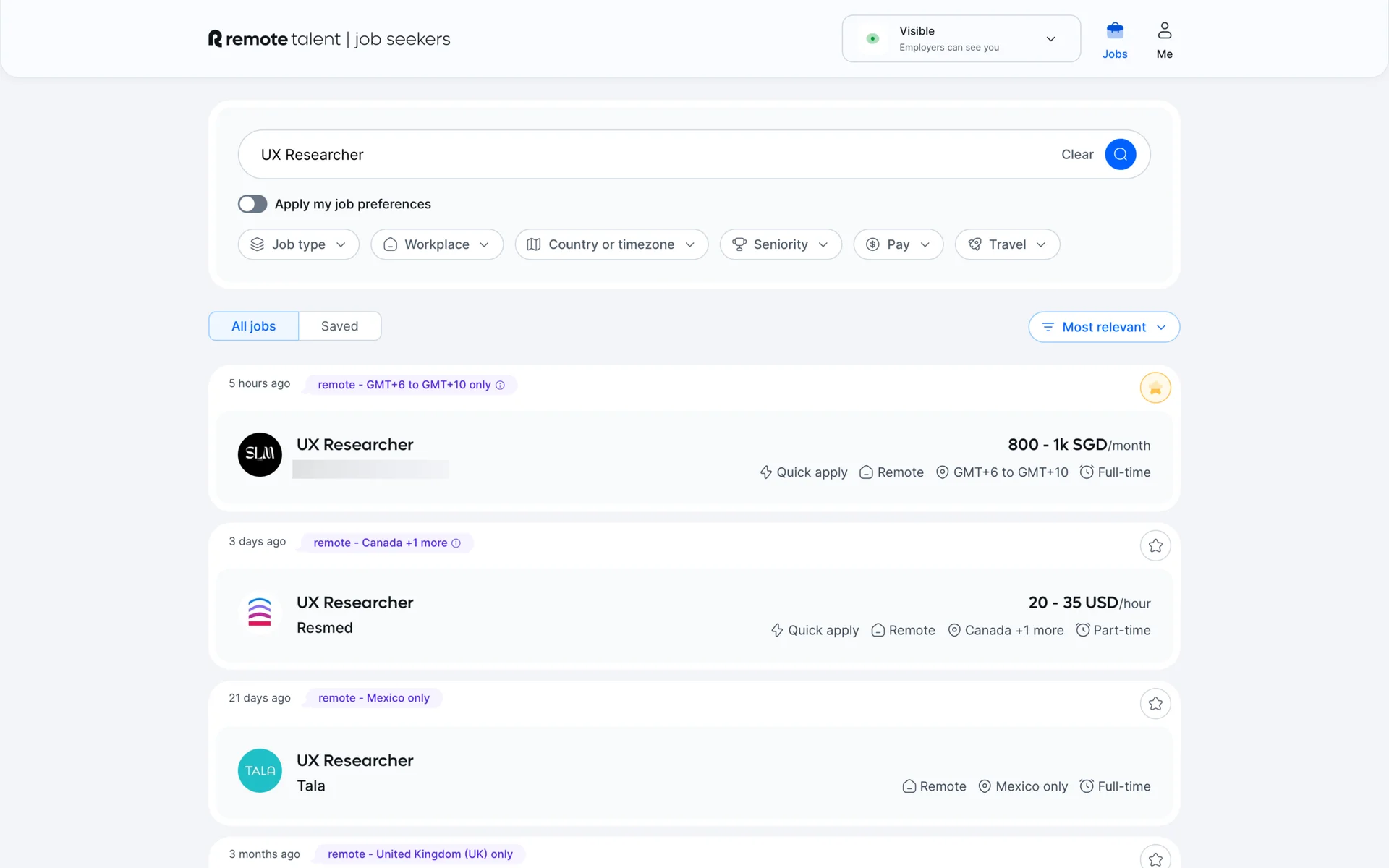Image resolution: width=1389 pixels, height=868 pixels.
Task: Open the Most relevant sort dropdown
Action: 1103,327
